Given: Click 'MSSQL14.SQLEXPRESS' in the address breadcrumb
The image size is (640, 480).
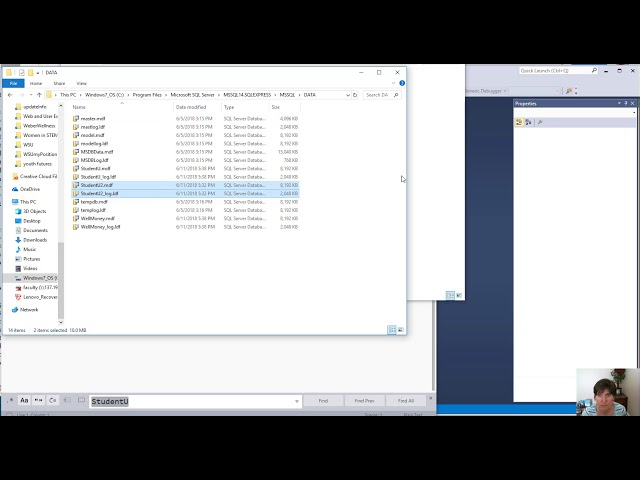Looking at the screenshot, I should [x=247, y=95].
